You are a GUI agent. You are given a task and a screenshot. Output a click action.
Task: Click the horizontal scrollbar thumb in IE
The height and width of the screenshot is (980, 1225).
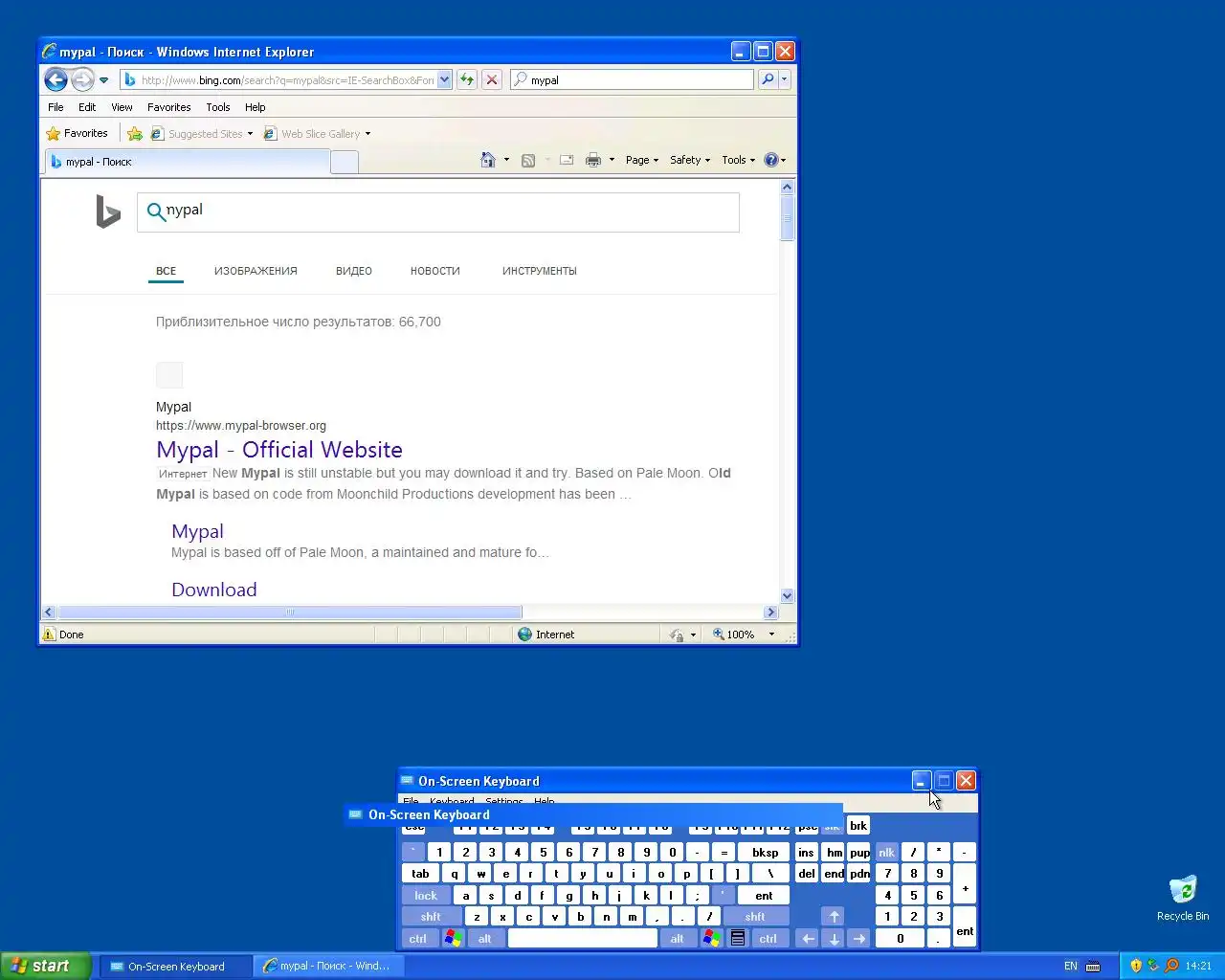[x=290, y=612]
